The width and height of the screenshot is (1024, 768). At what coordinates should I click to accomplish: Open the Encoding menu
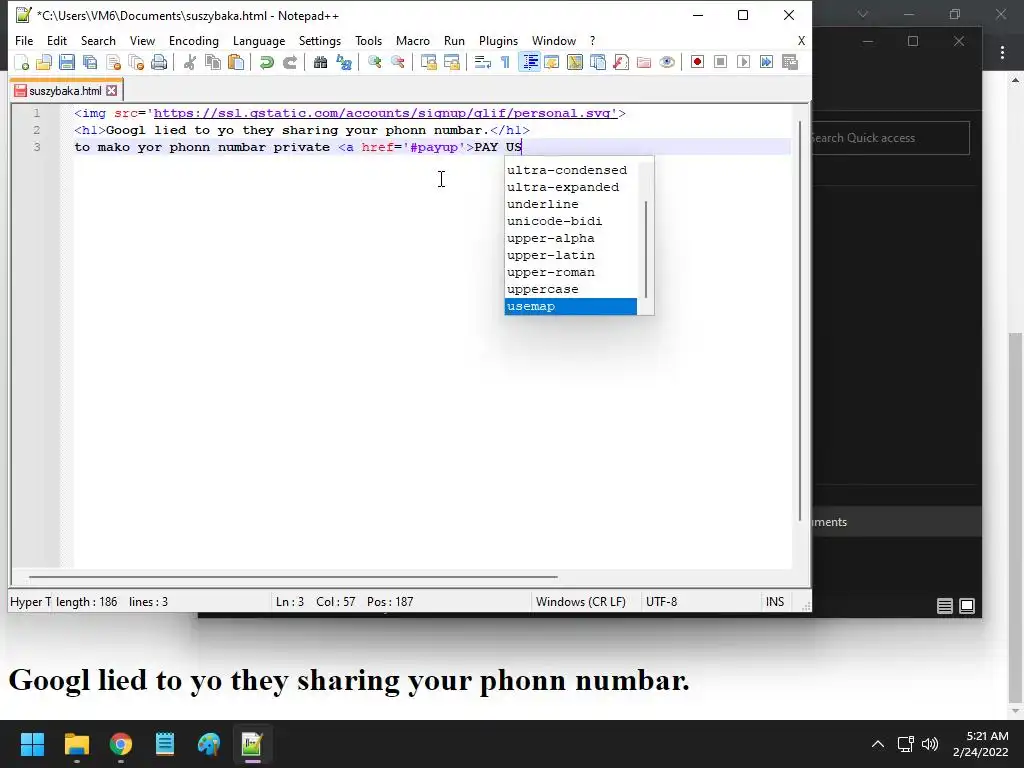point(194,40)
